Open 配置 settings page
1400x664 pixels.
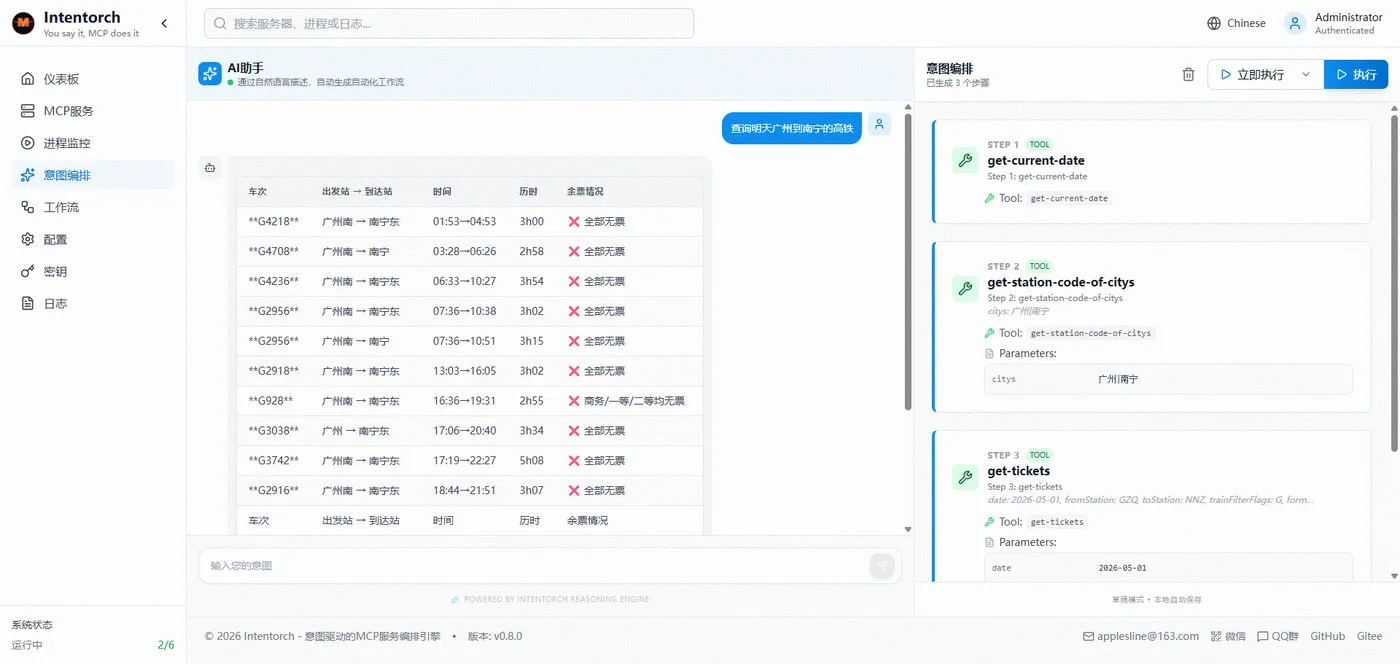[x=93, y=239]
